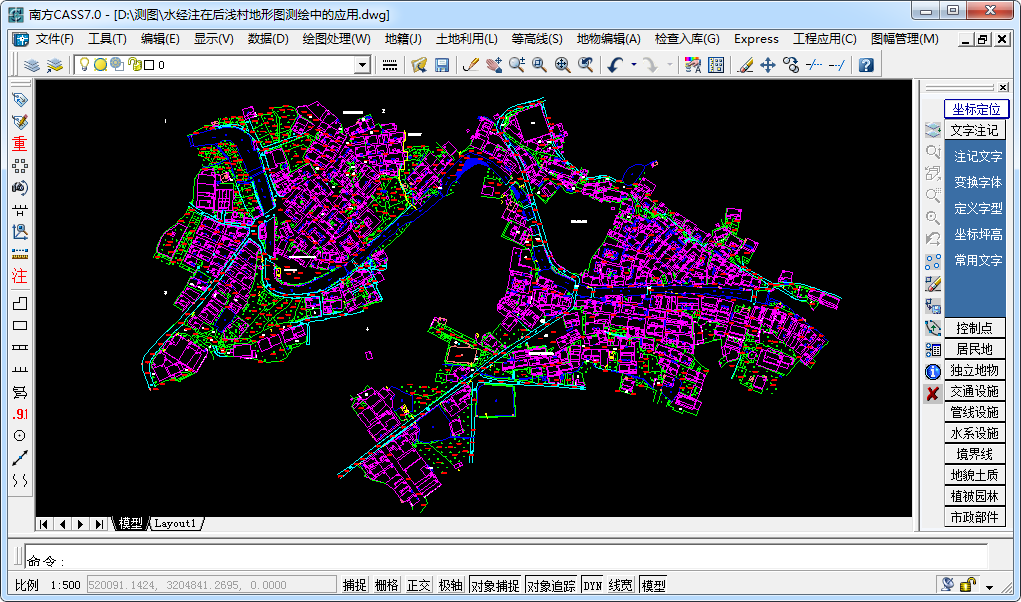Viewport: 1021px width, 602px height.
Task: Click the layer color swatch square
Action: point(149,65)
